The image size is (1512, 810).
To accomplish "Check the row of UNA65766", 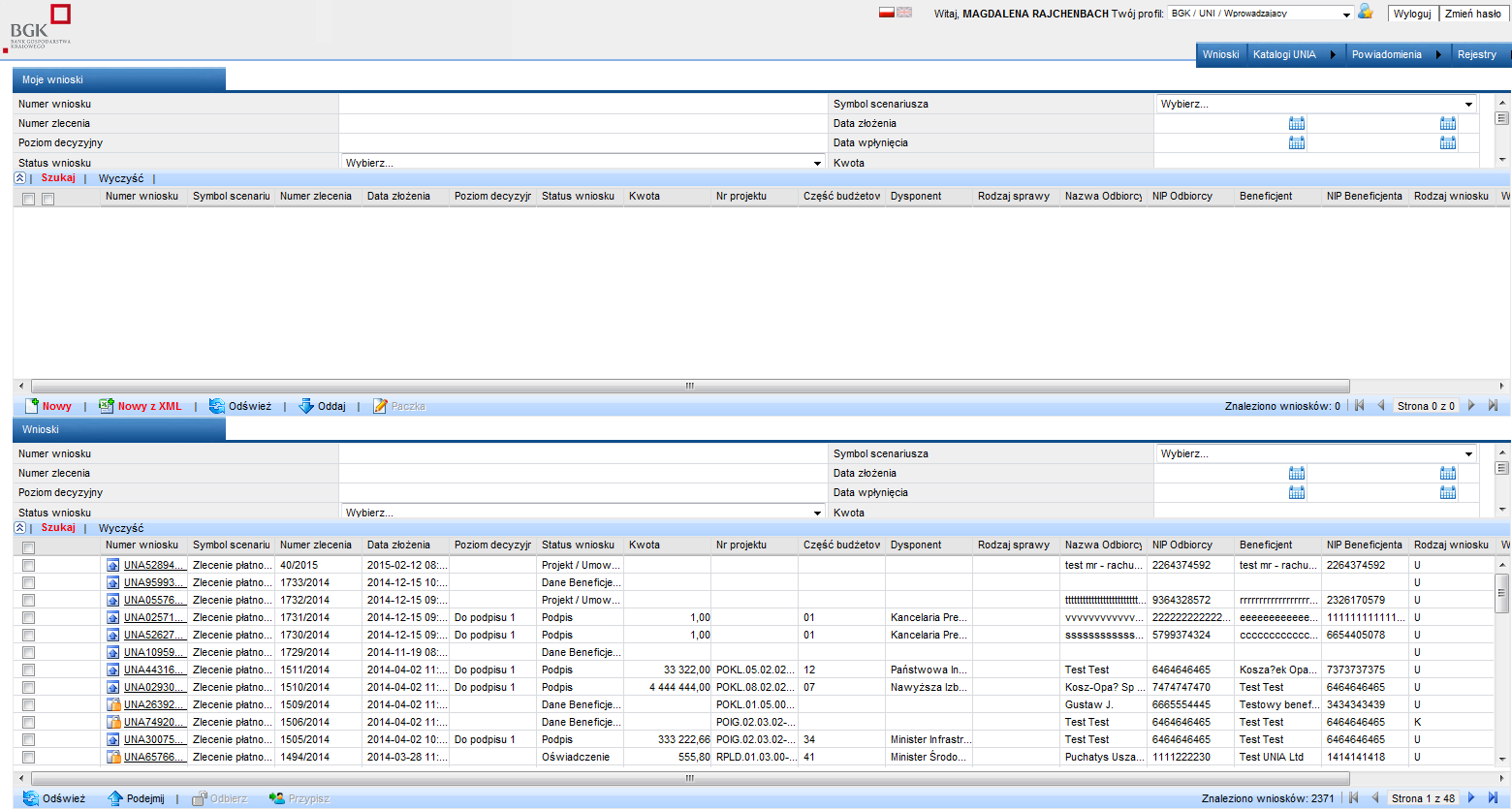I will pos(28,757).
